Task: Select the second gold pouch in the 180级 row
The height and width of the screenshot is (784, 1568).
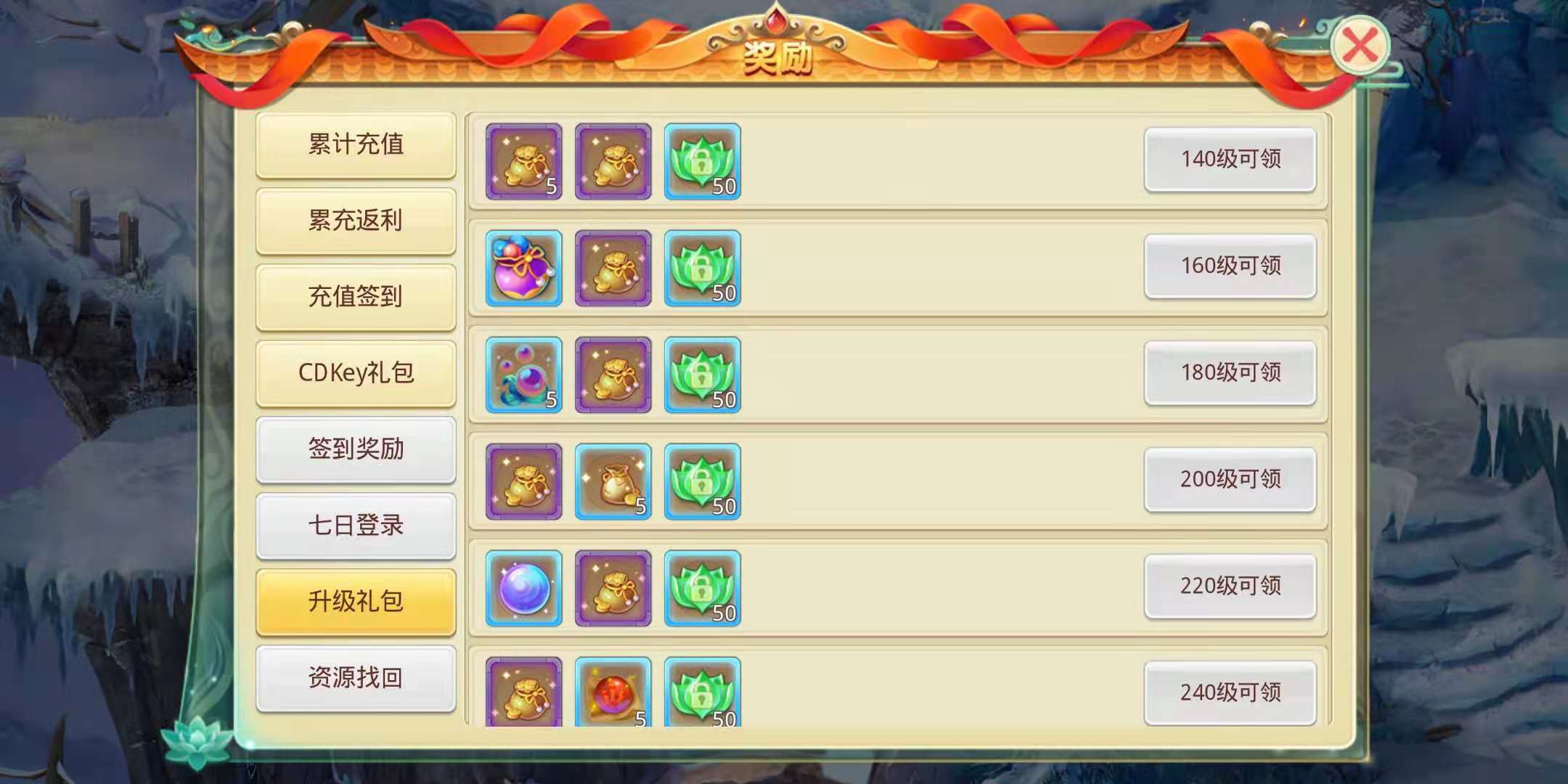Action: pyautogui.click(x=613, y=375)
